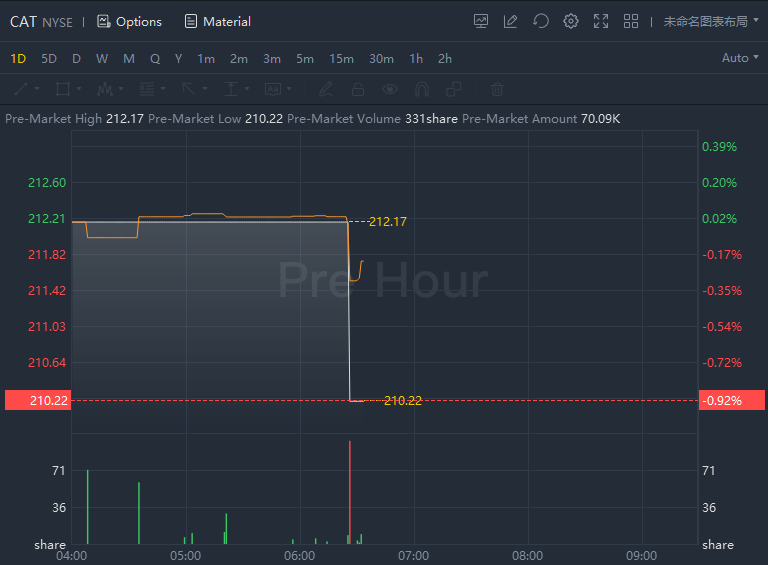Image resolution: width=768 pixels, height=565 pixels.
Task: Delete drawings with trash icon
Action: (x=497, y=89)
